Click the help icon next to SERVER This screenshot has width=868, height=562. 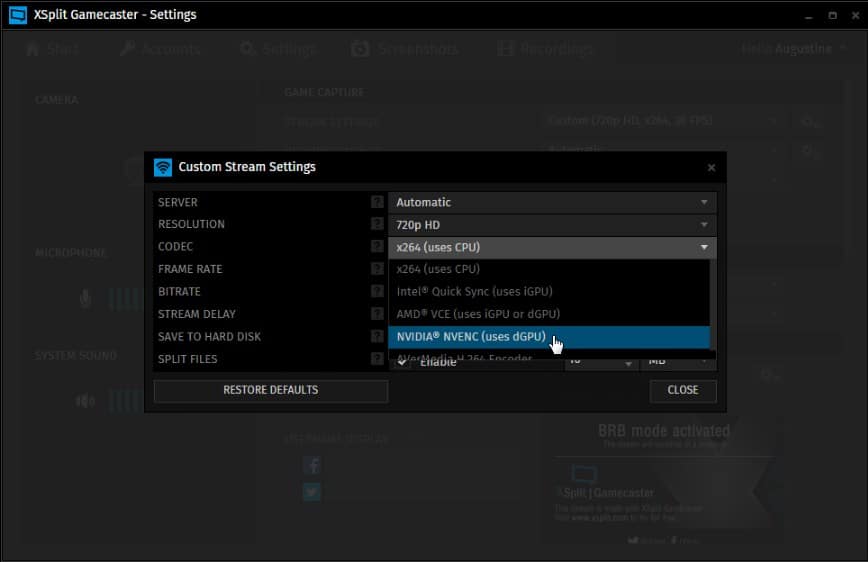(377, 202)
